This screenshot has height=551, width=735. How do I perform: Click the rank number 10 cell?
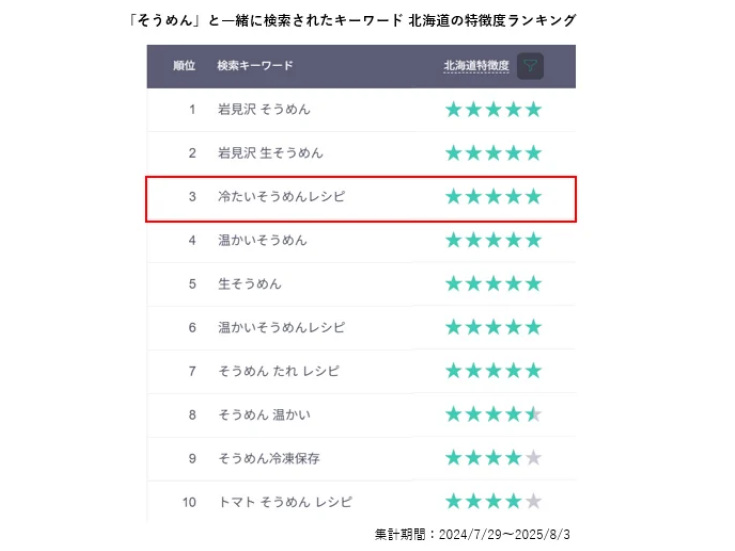tap(189, 502)
